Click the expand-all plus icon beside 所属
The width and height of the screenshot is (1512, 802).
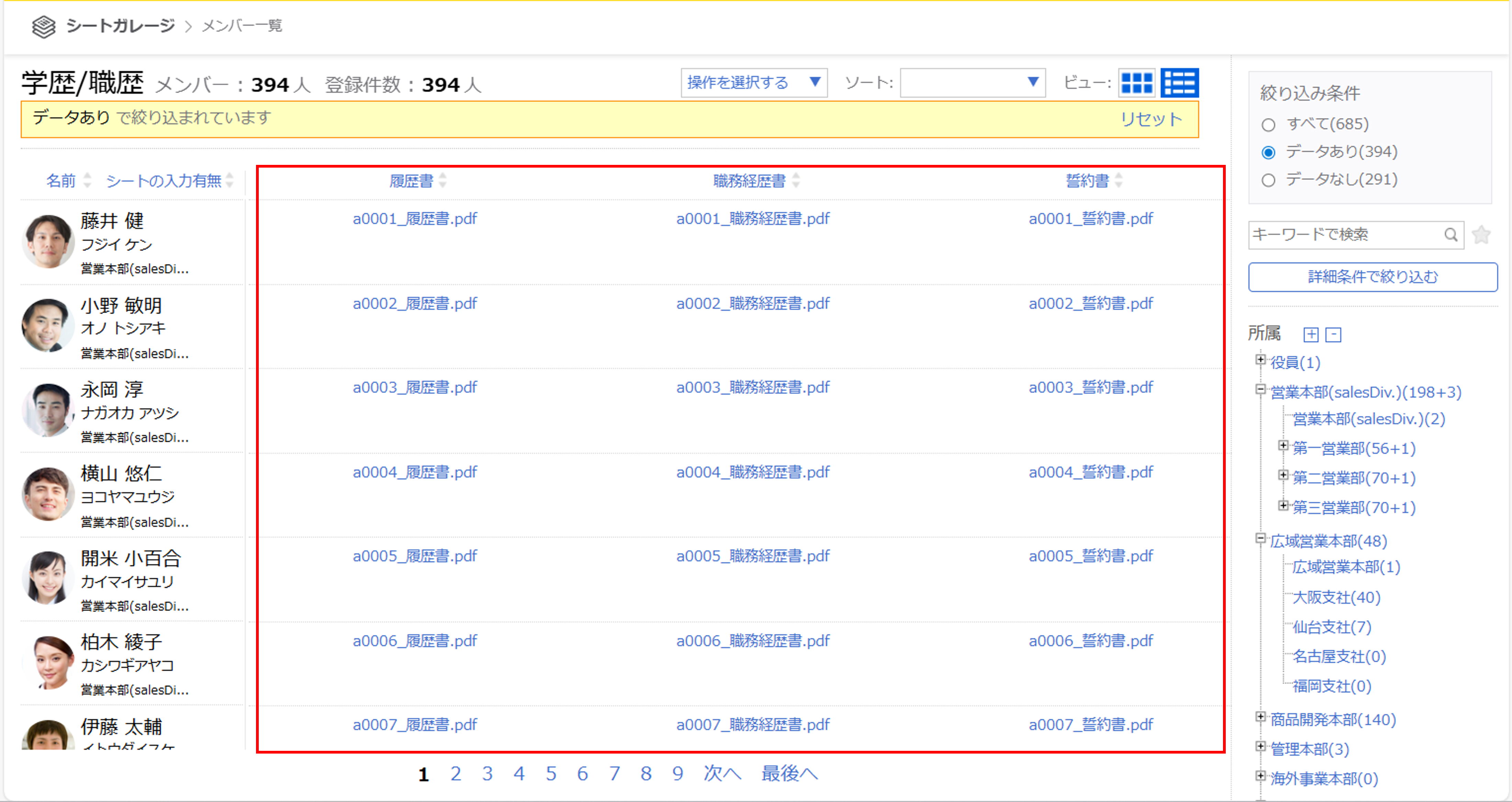(x=1311, y=335)
